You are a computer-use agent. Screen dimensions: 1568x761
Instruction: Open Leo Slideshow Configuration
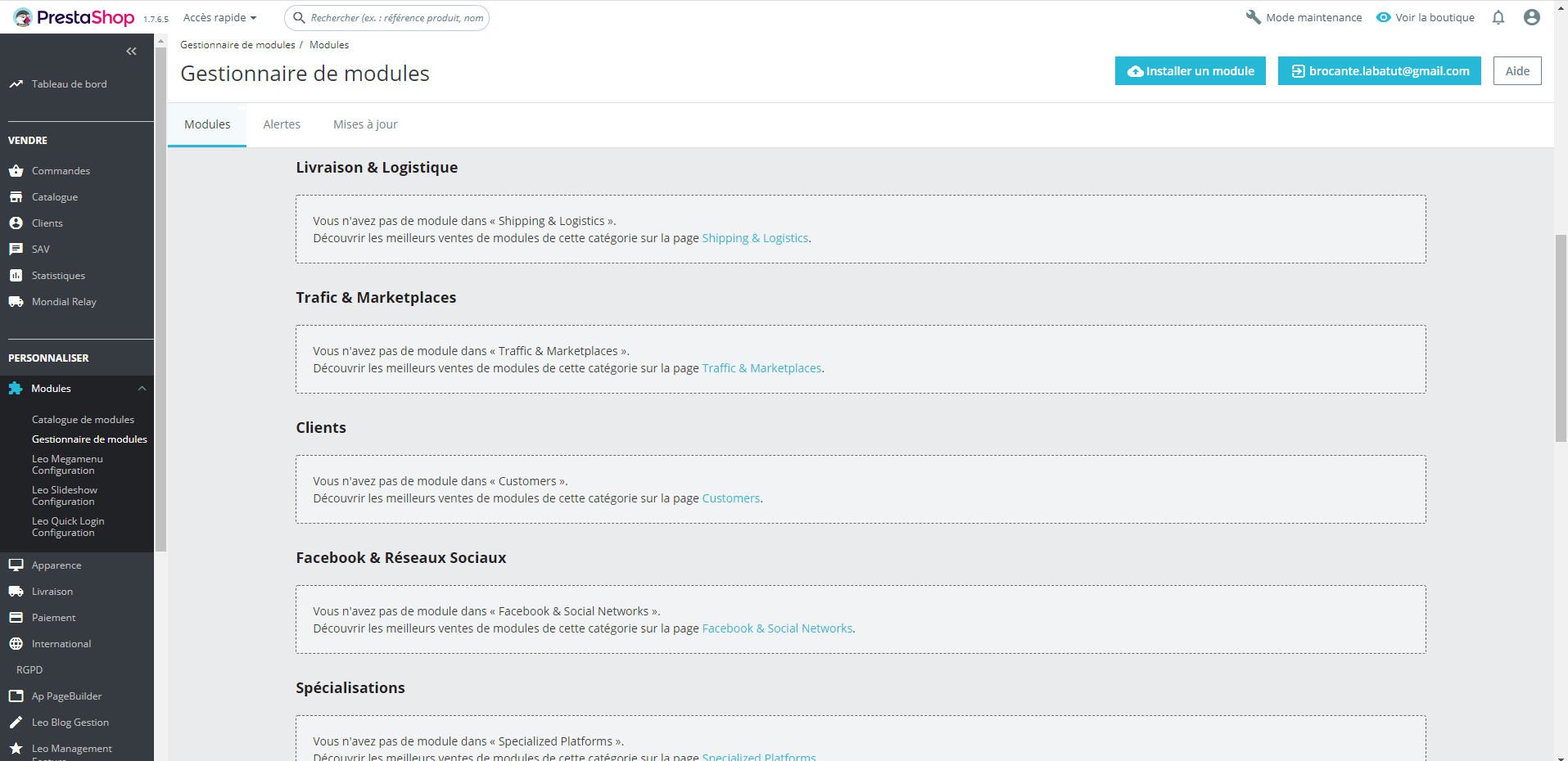(x=65, y=496)
